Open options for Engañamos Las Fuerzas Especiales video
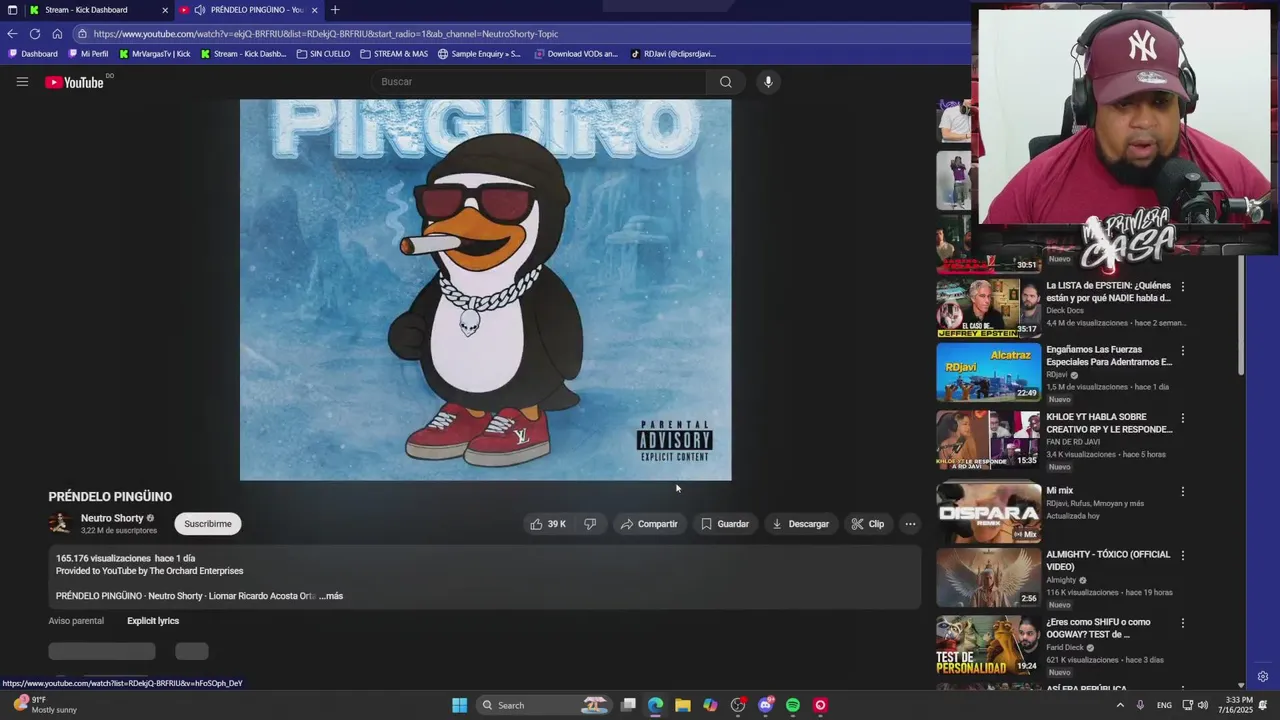The width and height of the screenshot is (1280, 720). (1183, 351)
